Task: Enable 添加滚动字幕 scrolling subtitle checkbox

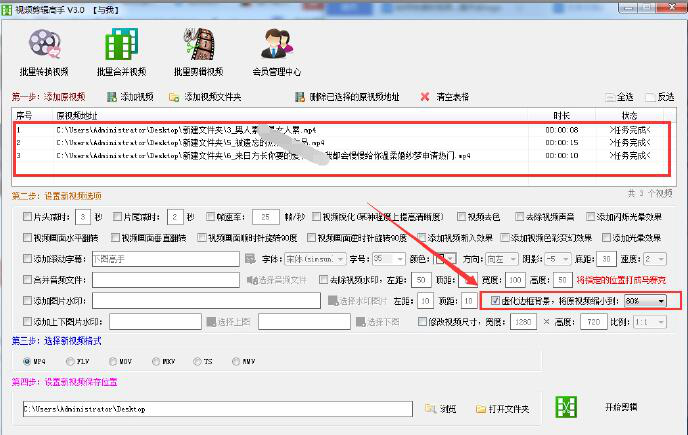Action: point(27,259)
